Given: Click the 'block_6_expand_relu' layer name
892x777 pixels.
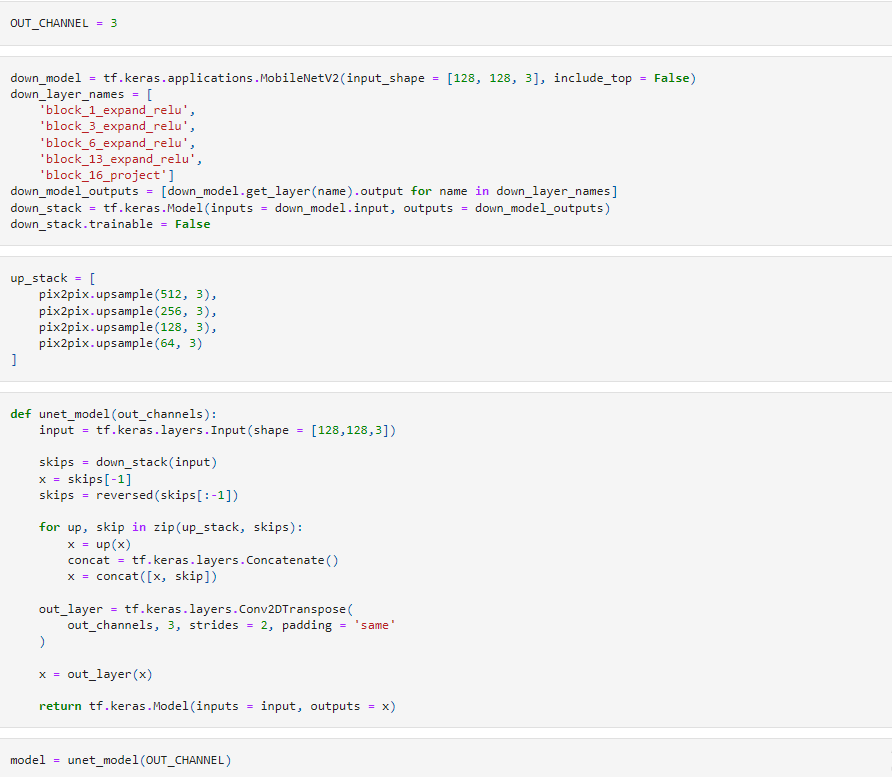Looking at the screenshot, I should (x=118, y=143).
